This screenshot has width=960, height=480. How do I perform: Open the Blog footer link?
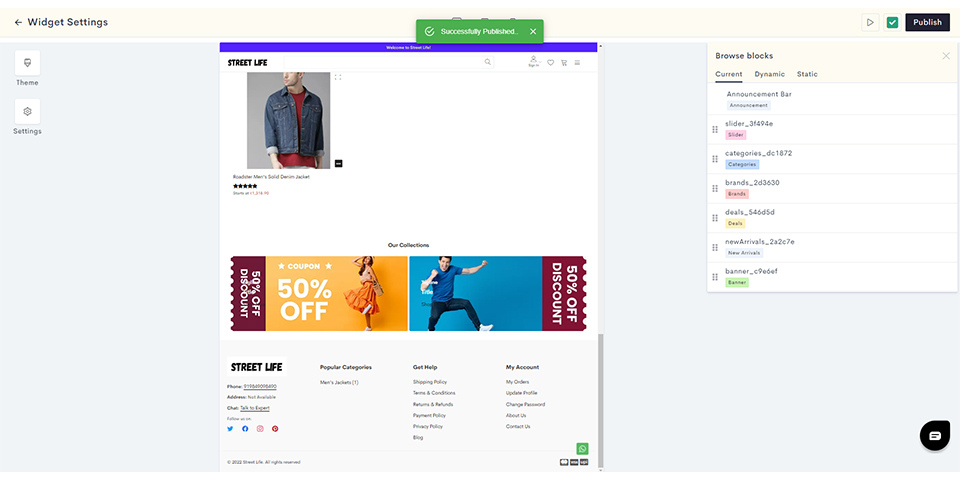[x=418, y=438]
